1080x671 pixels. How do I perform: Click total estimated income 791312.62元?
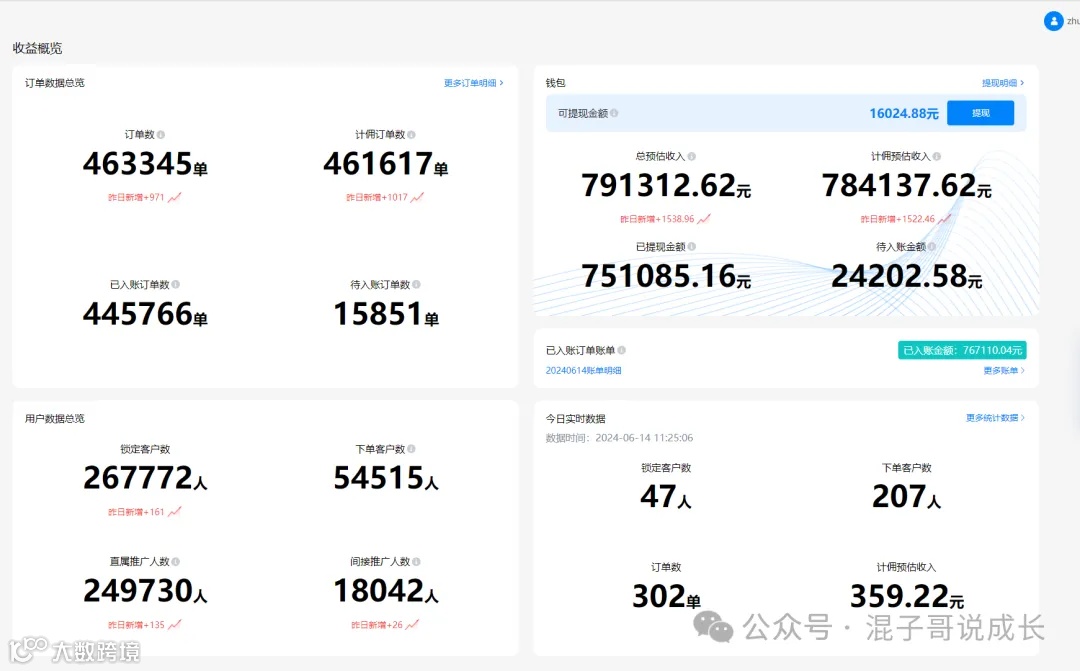pyautogui.click(x=666, y=185)
